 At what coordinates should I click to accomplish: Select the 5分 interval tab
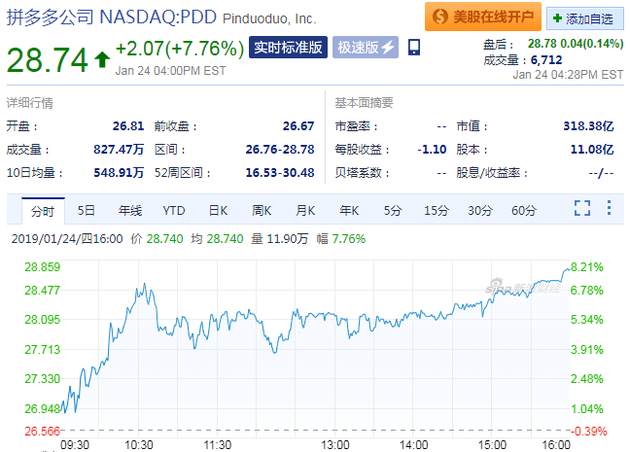(x=392, y=210)
